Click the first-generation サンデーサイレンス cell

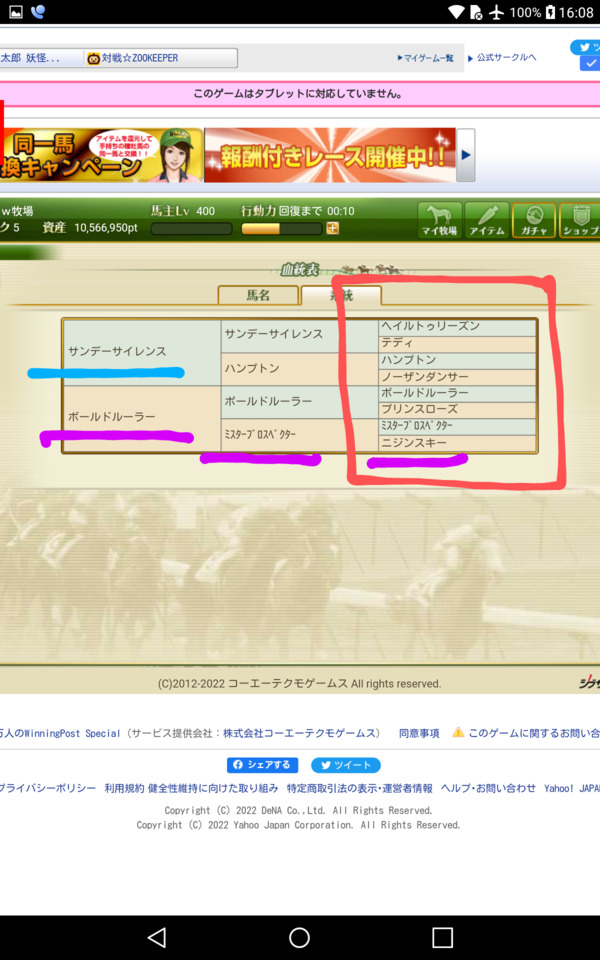pyautogui.click(x=142, y=352)
